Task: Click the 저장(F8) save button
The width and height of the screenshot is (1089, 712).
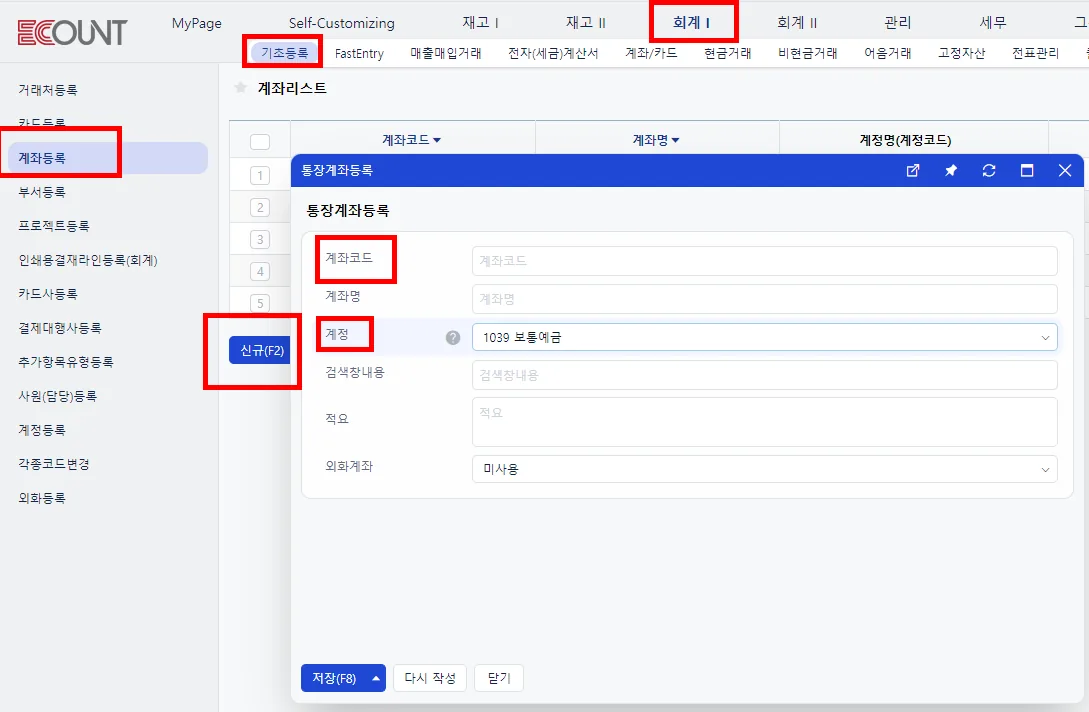Action: click(334, 678)
